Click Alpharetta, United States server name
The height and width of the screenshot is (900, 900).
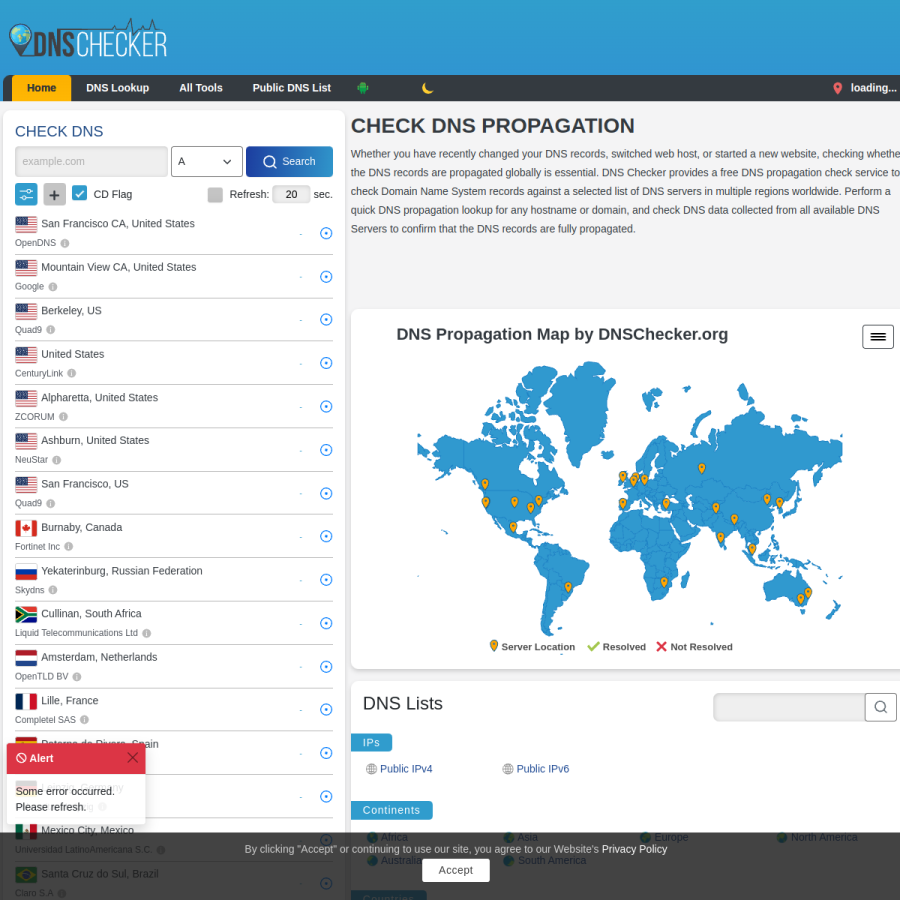99,397
